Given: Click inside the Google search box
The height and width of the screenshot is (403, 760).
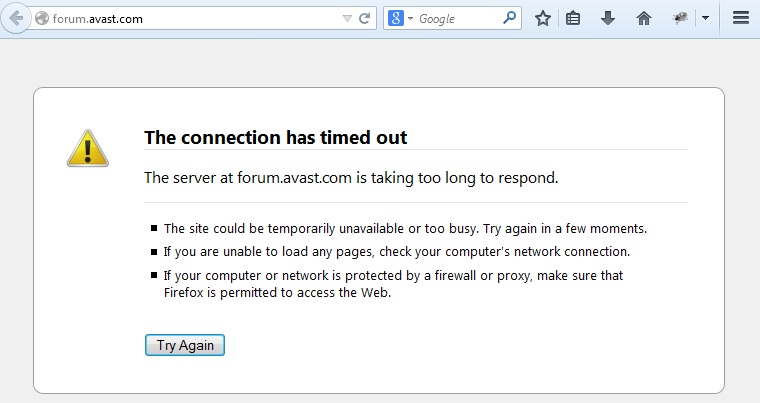Looking at the screenshot, I should coord(458,18).
